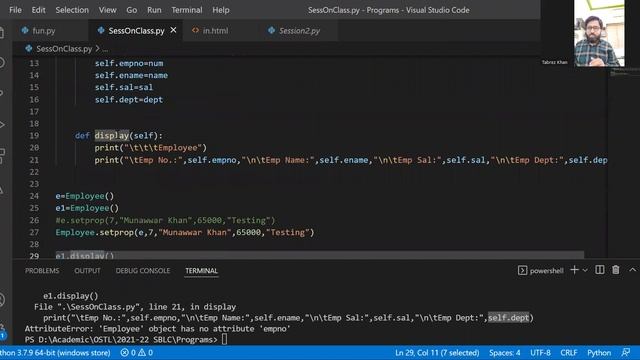
Task: Click the Ln 29, Col 11 cursor position
Action: coord(437,353)
